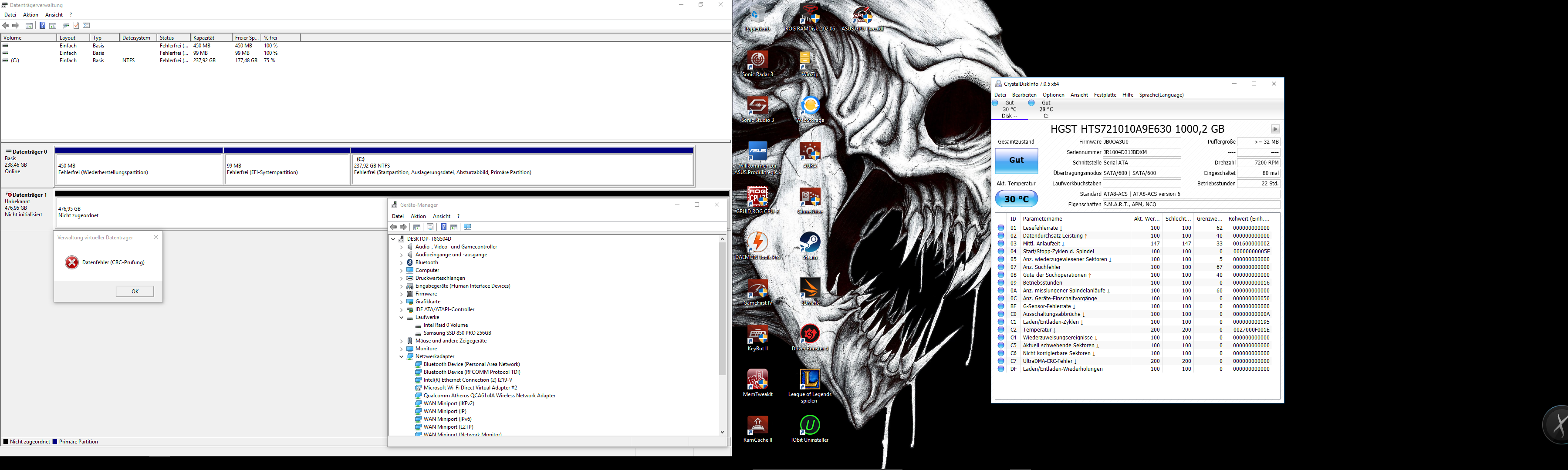Screen dimensions: 1568x470
Task: Open the WinZip desktop icon
Action: click(806, 61)
